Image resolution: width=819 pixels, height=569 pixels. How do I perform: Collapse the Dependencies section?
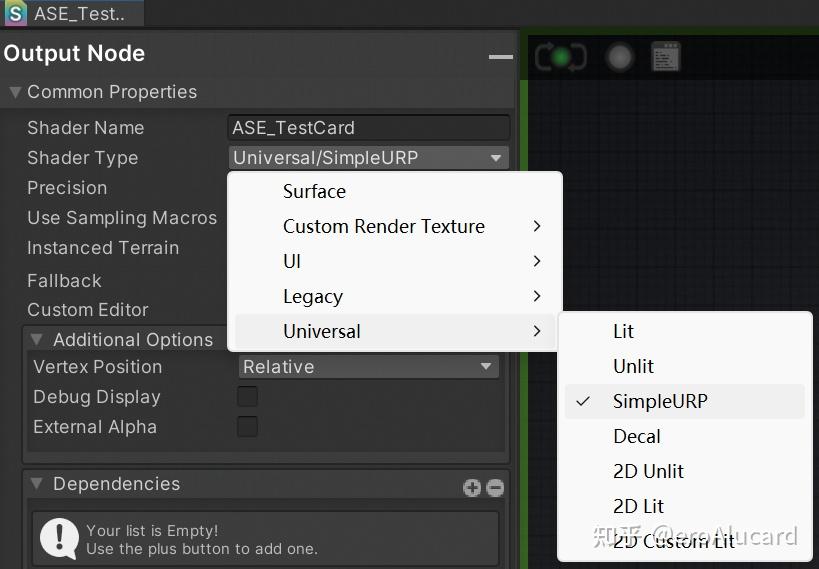click(x=37, y=484)
